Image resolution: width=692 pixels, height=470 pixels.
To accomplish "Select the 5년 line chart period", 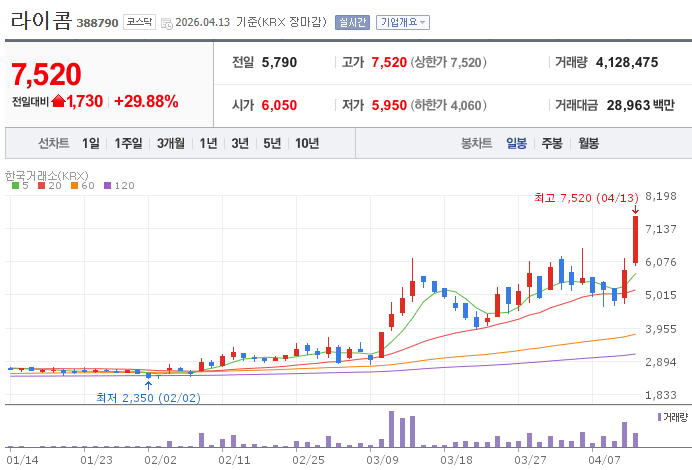I will pos(272,143).
